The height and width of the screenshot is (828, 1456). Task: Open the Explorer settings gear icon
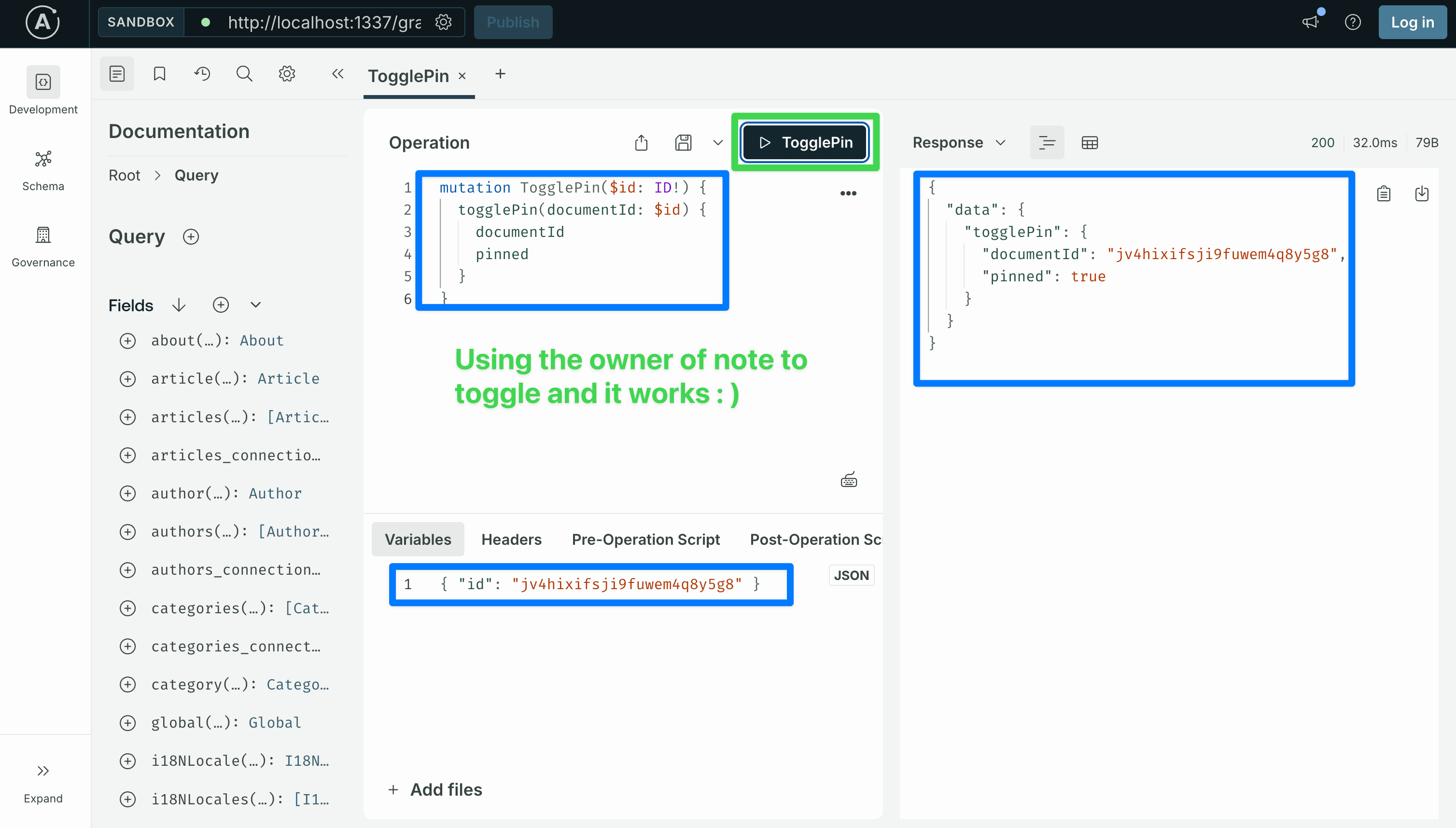pyautogui.click(x=287, y=74)
